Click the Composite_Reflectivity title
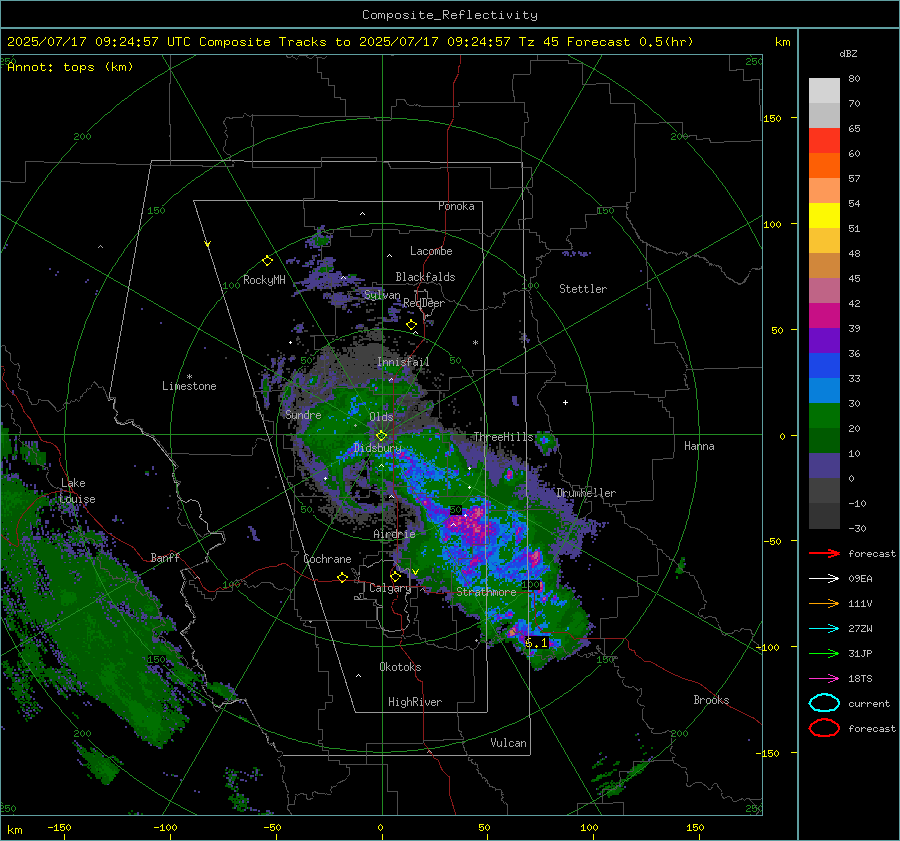This screenshot has width=900, height=841. pyautogui.click(x=450, y=15)
